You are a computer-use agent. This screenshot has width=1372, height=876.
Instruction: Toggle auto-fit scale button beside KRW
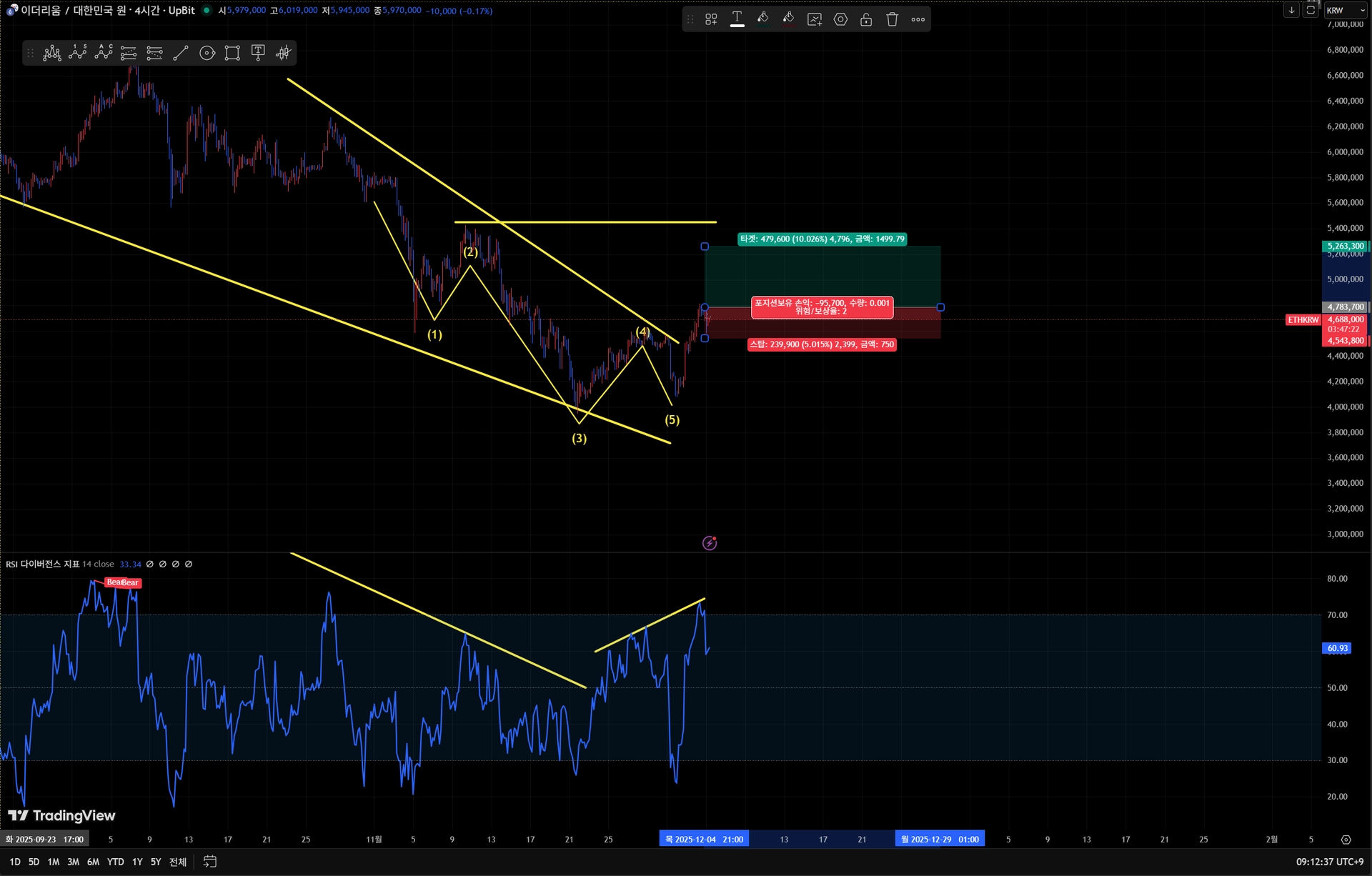pyautogui.click(x=1311, y=10)
